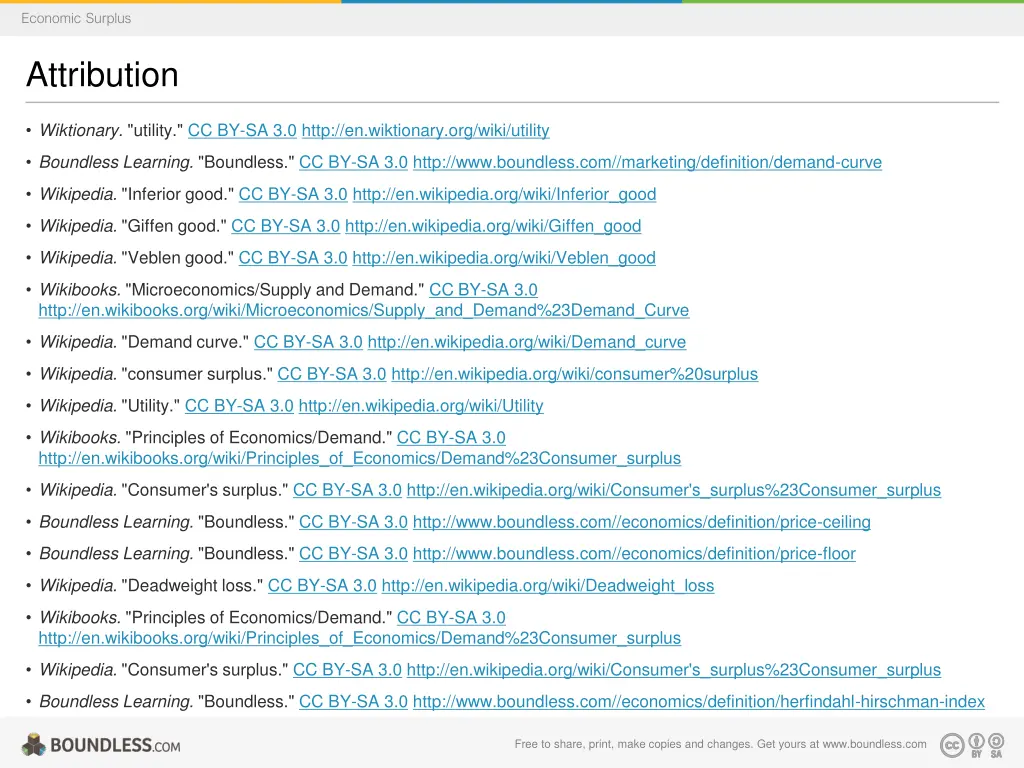Click the "Veblen good." title text
The image size is (1024, 768).
tap(178, 258)
